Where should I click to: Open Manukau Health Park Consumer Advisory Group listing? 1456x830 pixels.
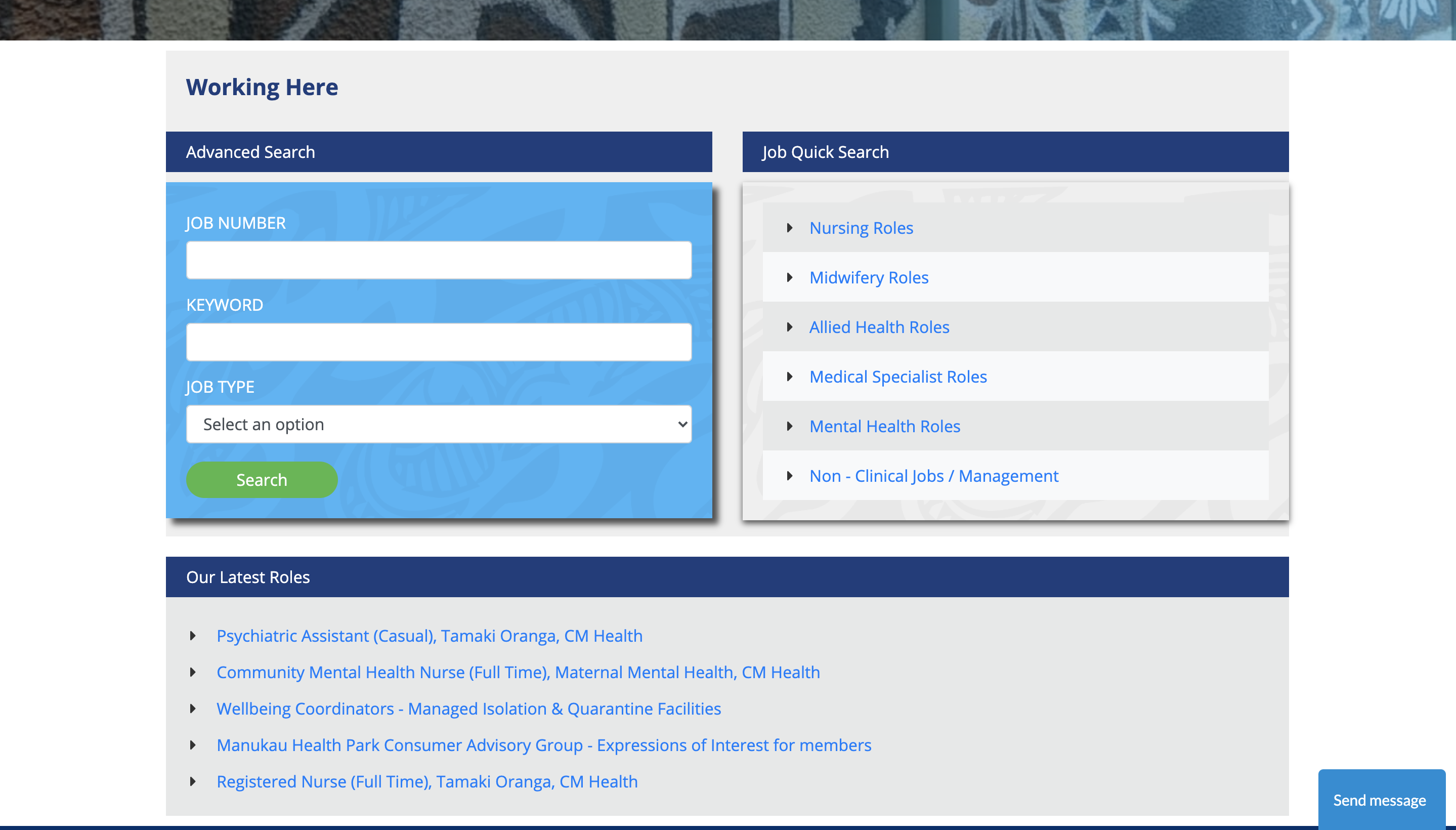click(x=544, y=745)
